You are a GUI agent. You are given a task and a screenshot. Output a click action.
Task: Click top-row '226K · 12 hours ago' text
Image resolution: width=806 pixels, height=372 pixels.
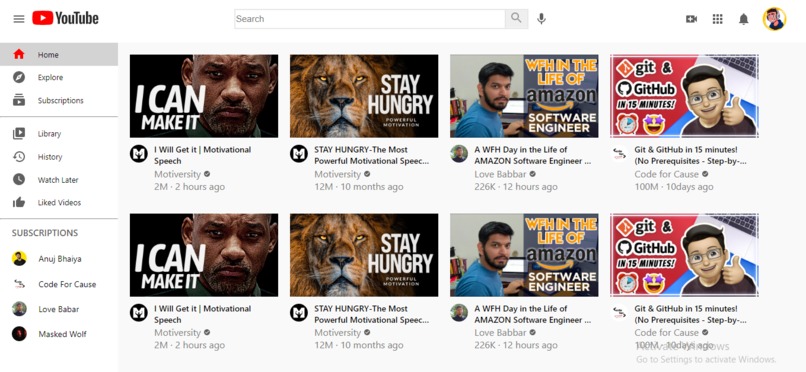pos(516,187)
